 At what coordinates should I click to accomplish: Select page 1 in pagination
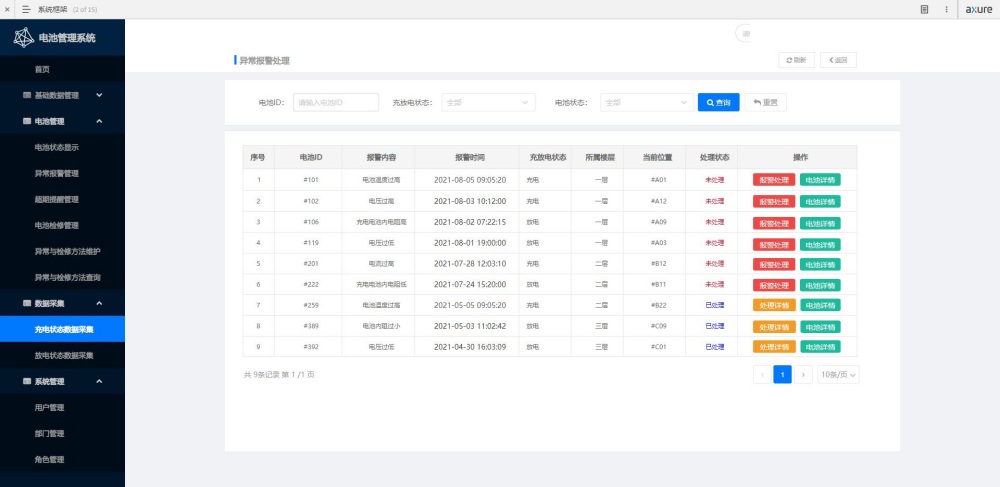[x=783, y=375]
